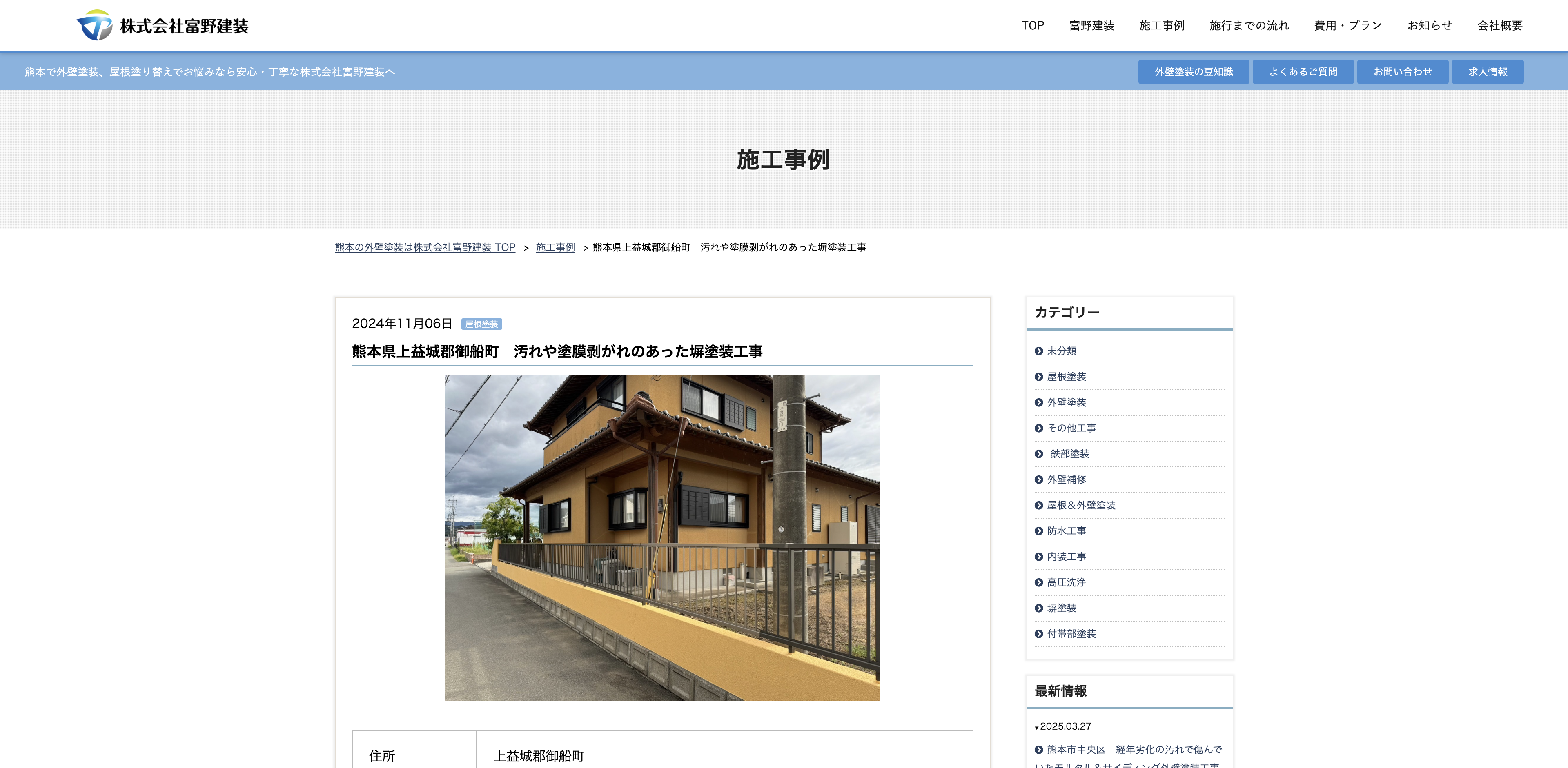Click the 株式会社富野建装 logo icon
Viewport: 1568px width, 768px height.
coord(94,25)
